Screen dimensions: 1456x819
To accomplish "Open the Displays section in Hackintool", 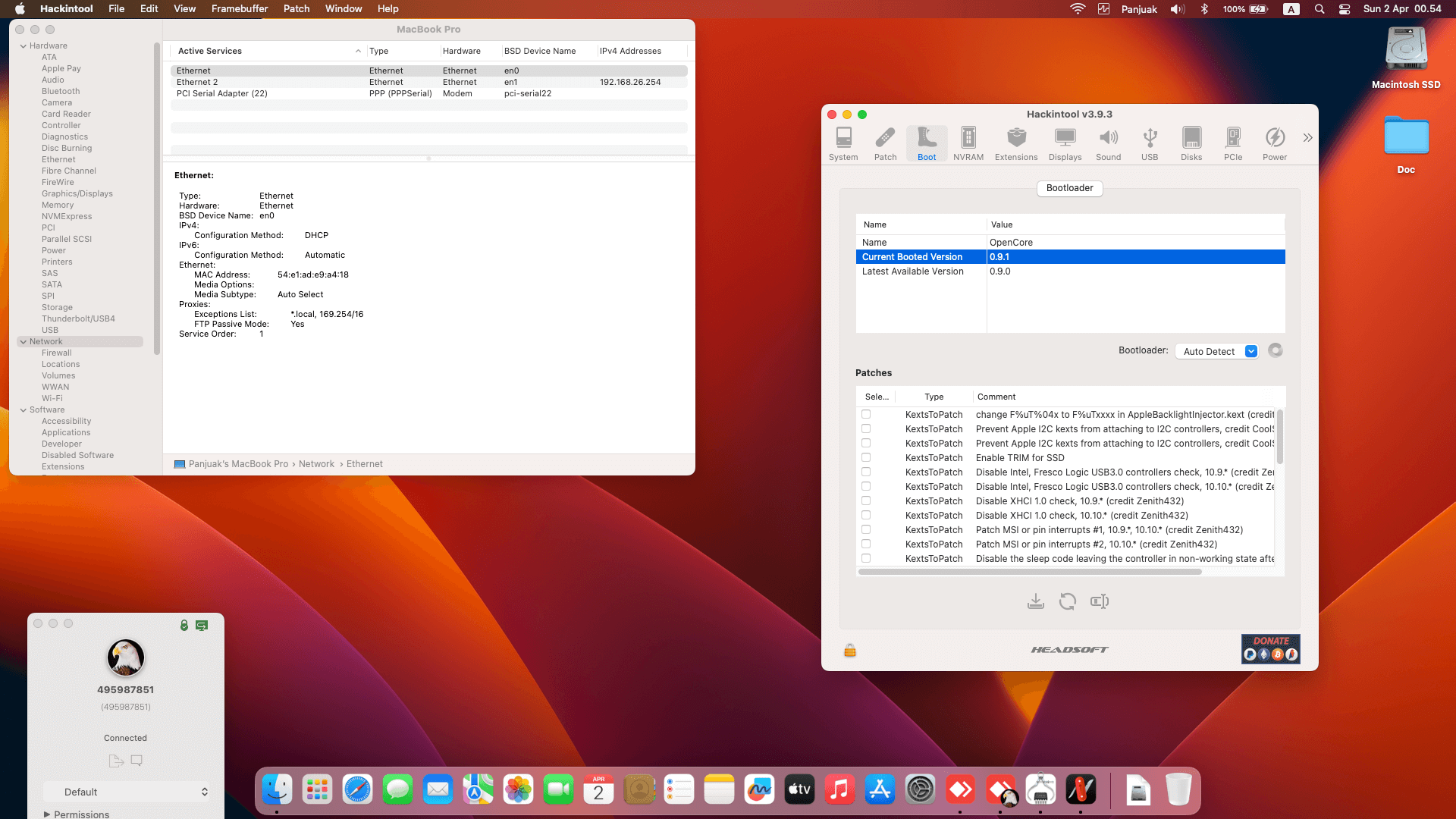I will click(x=1065, y=143).
